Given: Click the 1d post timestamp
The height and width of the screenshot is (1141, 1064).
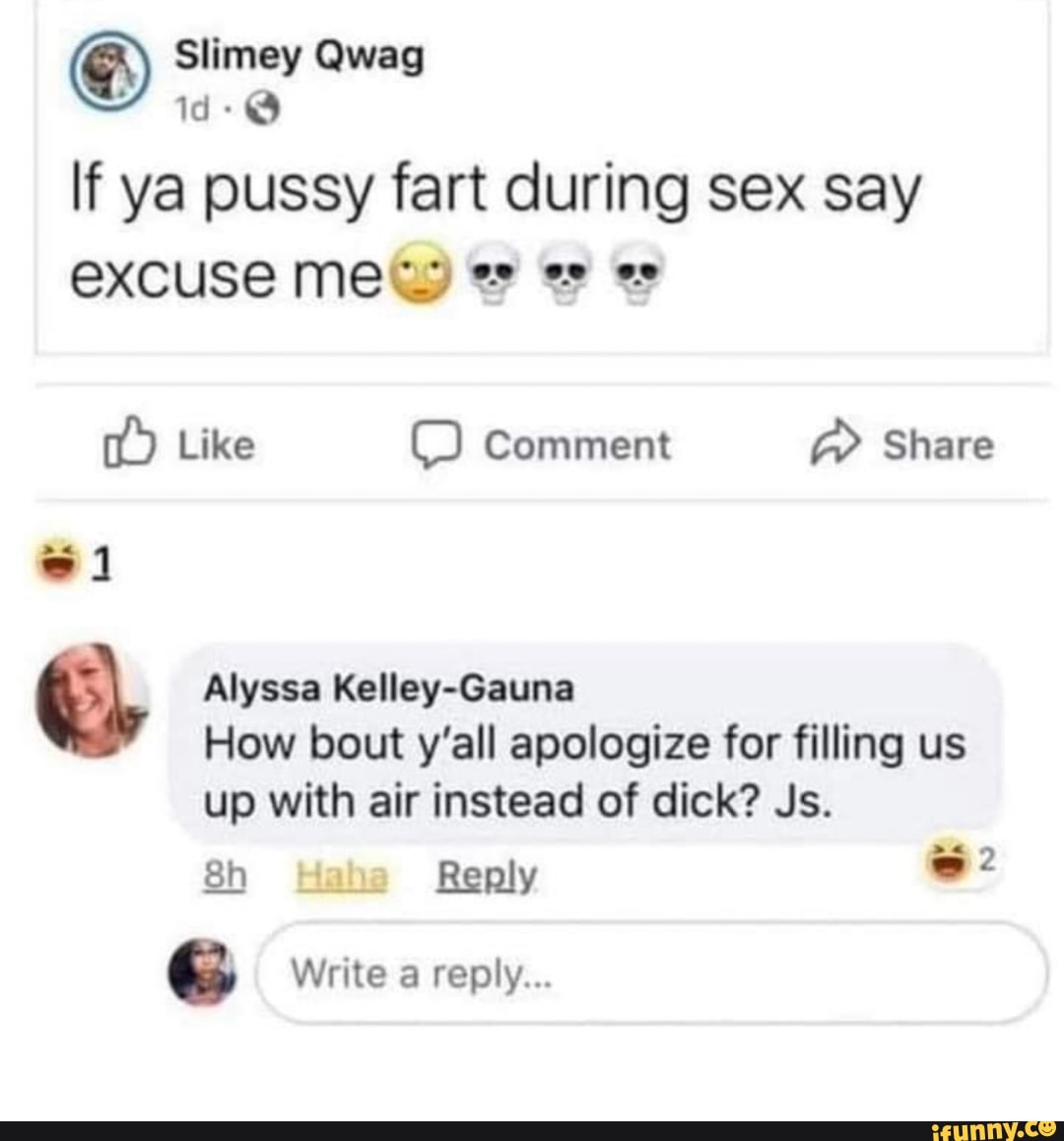Looking at the screenshot, I should 192,112.
